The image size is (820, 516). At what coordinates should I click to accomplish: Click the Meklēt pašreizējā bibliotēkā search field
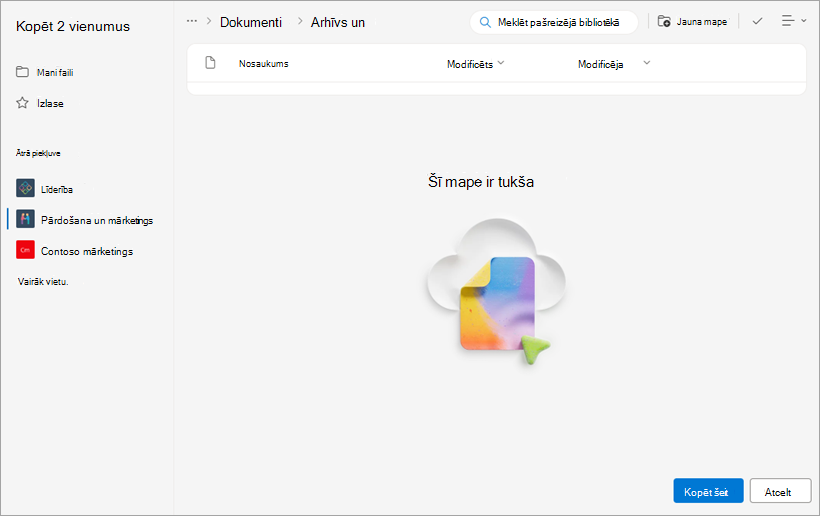tap(554, 22)
